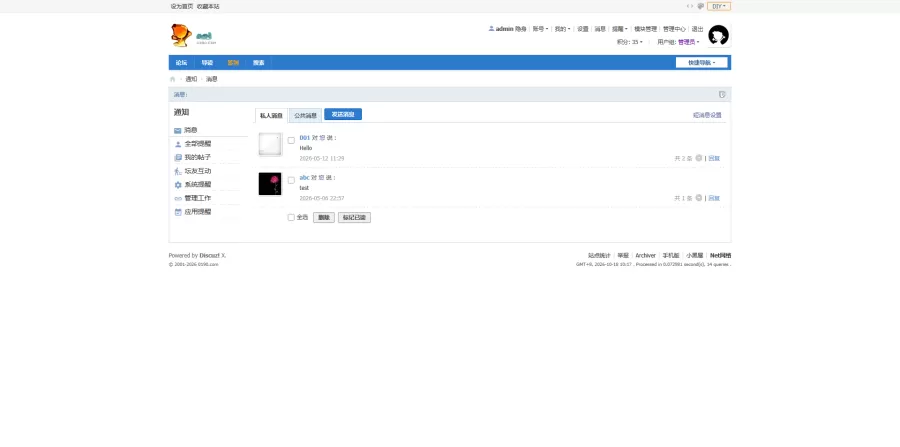900x447 pixels.
Task: Click 通知 in the breadcrumb
Action: [191, 79]
